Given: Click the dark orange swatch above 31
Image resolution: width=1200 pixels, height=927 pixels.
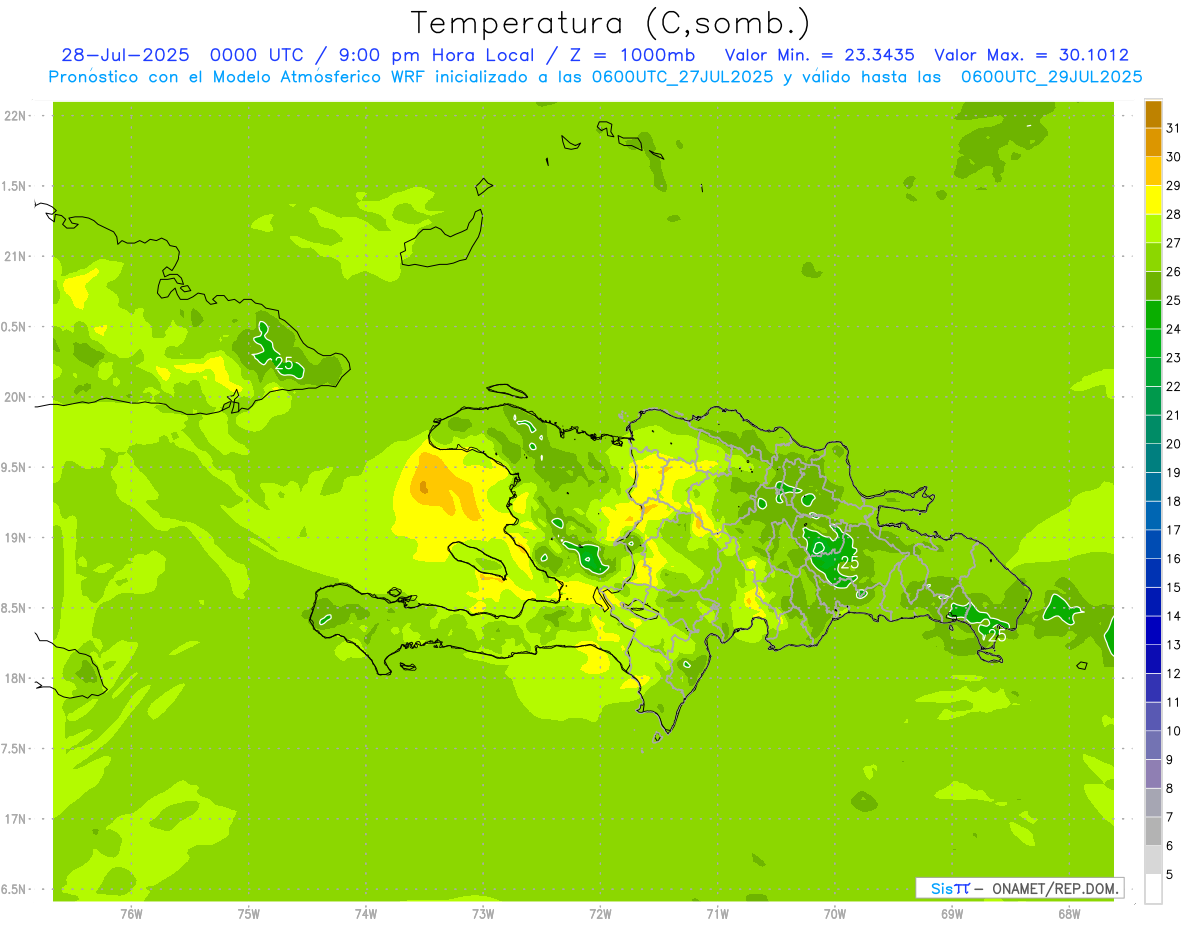Looking at the screenshot, I should (1153, 114).
